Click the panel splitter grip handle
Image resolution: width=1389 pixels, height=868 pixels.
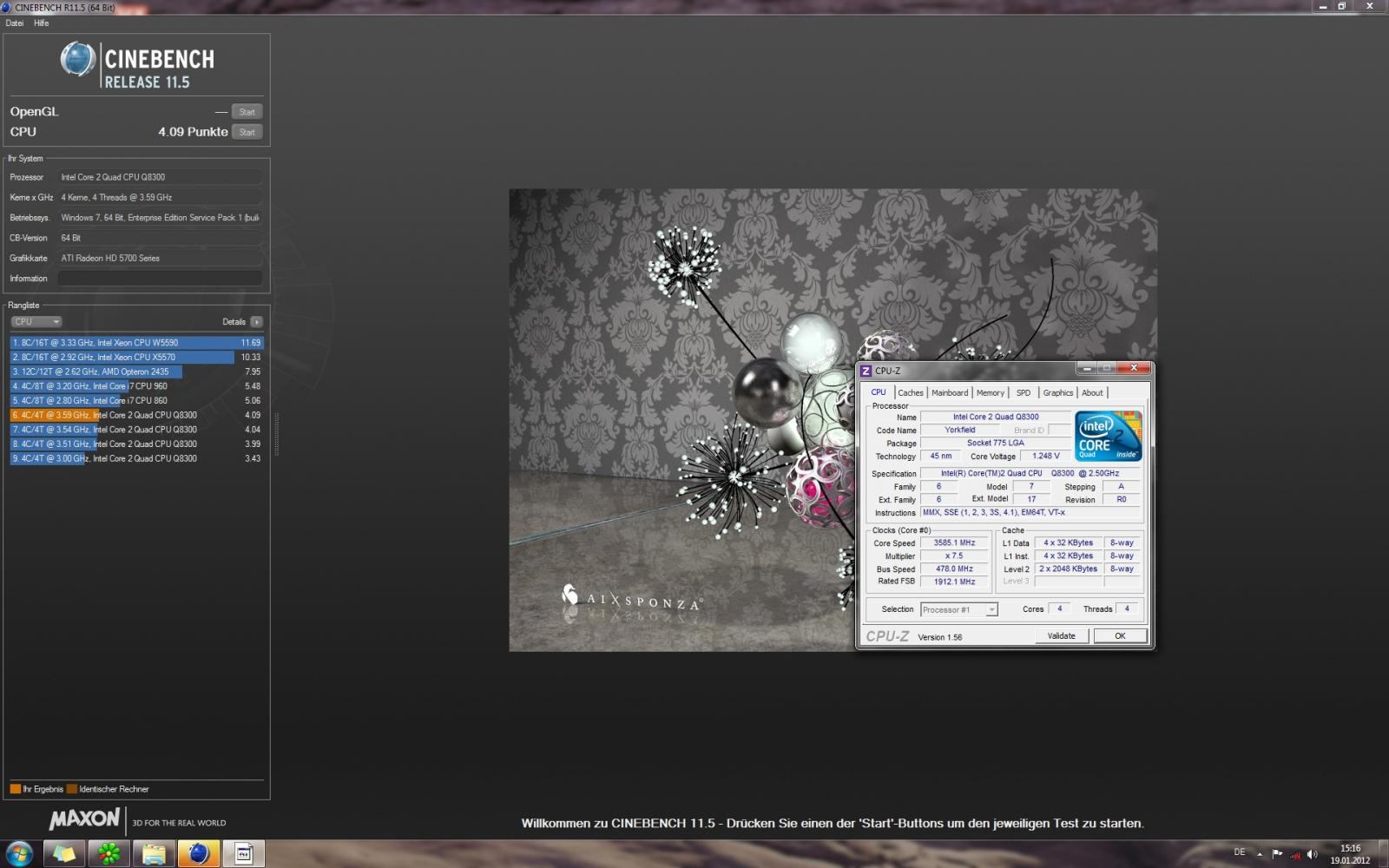277,434
